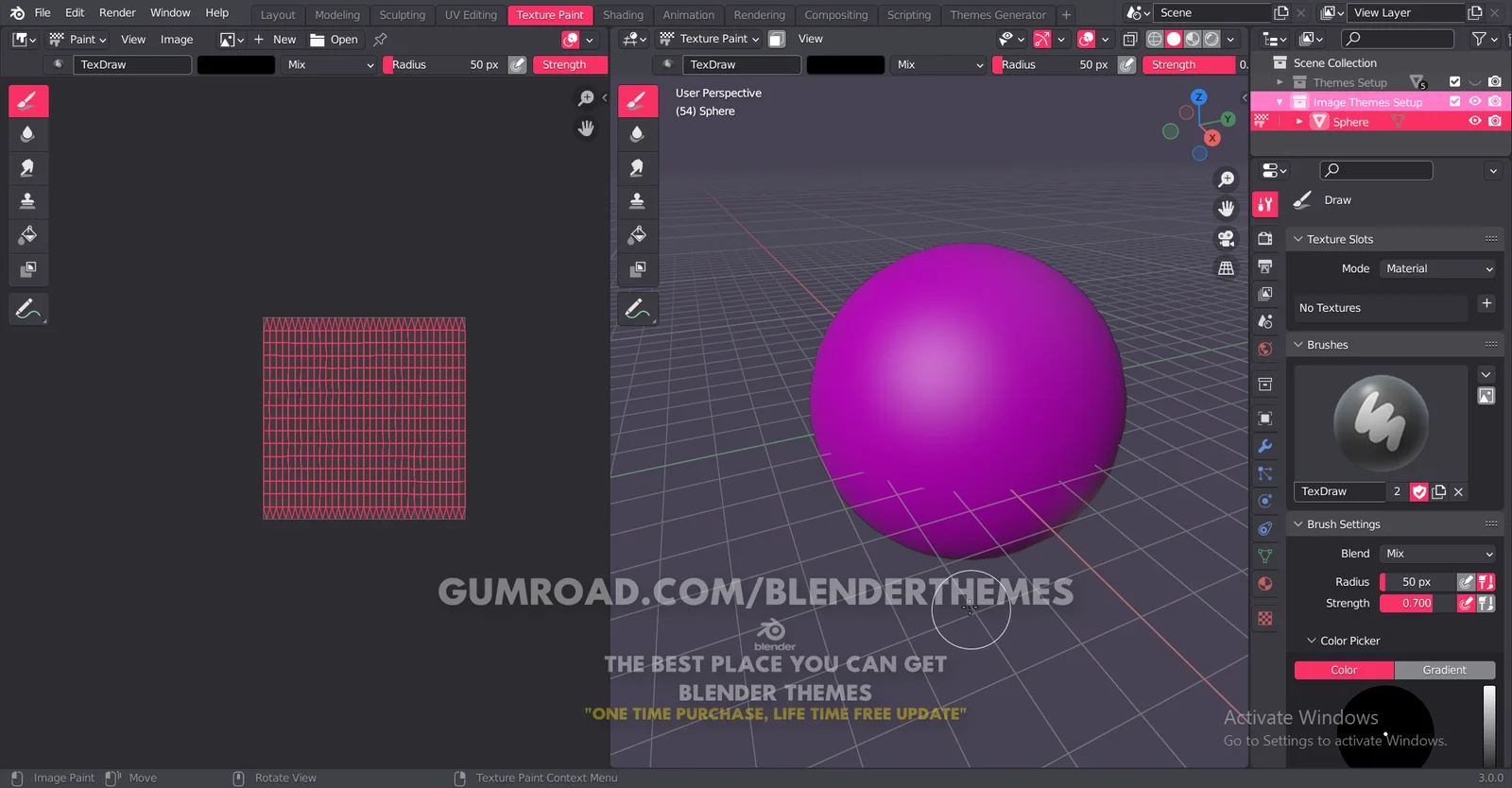Expand the Sphere object in outliner
Viewport: 1512px width, 788px height.
click(x=1299, y=122)
